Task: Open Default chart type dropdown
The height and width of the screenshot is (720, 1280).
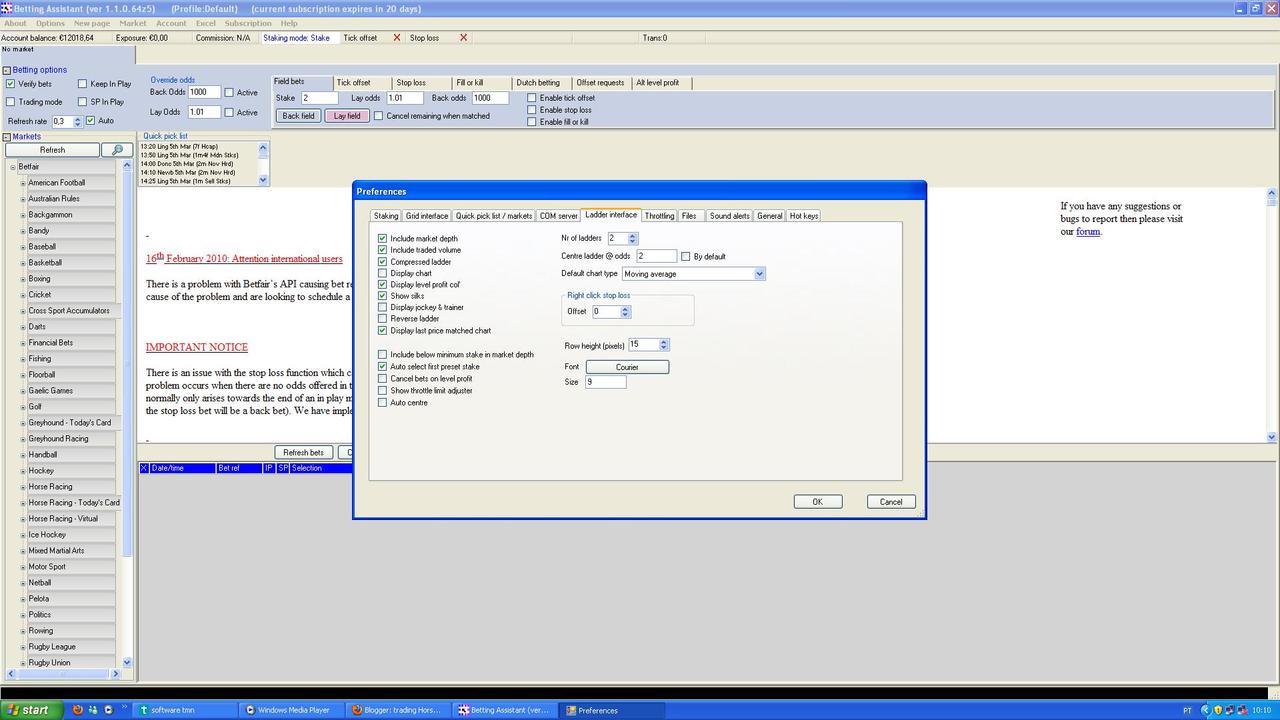Action: [759, 274]
